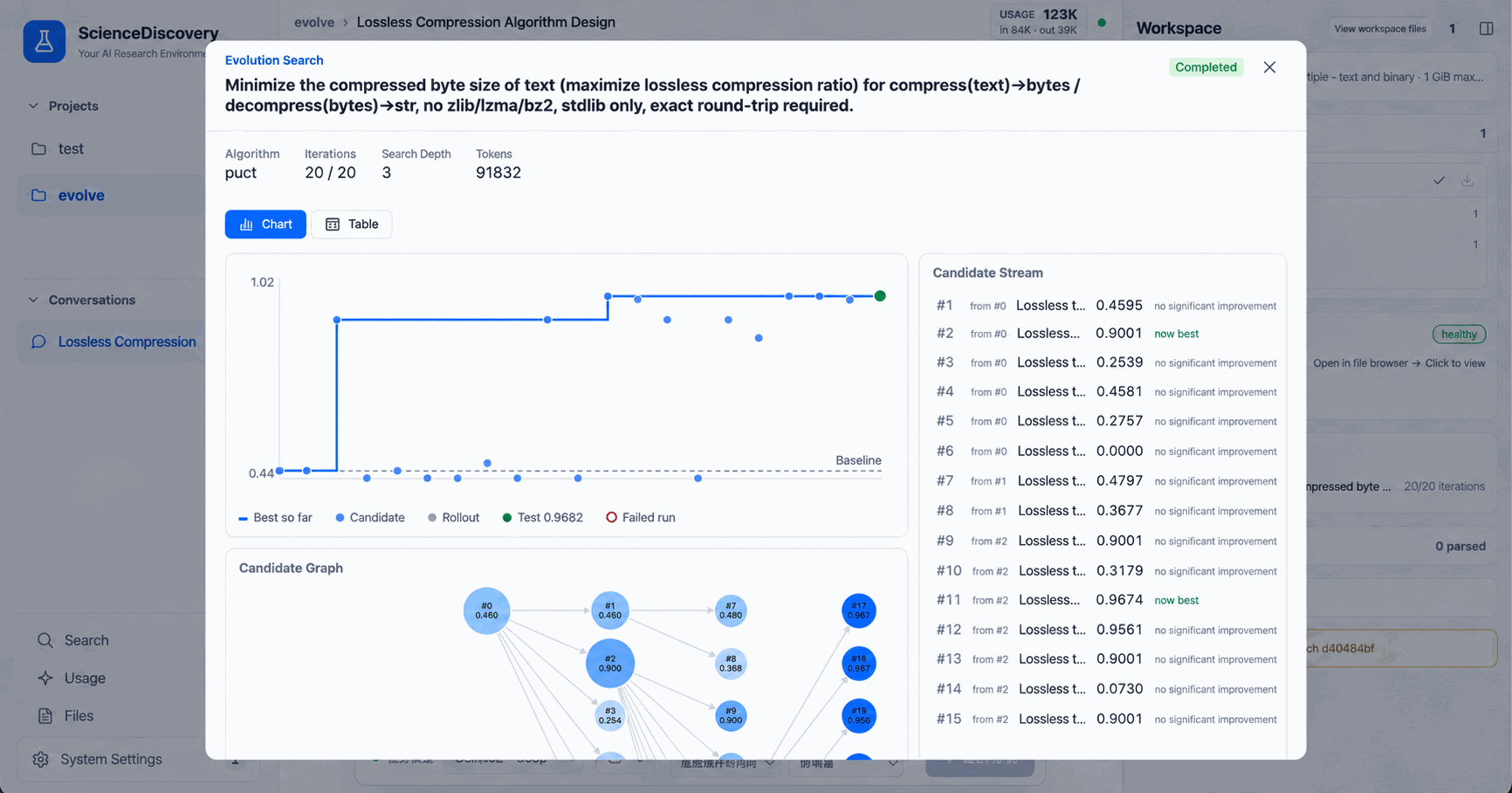
Task: Select candidate node #2 0.900 in graph
Action: pyautogui.click(x=610, y=663)
